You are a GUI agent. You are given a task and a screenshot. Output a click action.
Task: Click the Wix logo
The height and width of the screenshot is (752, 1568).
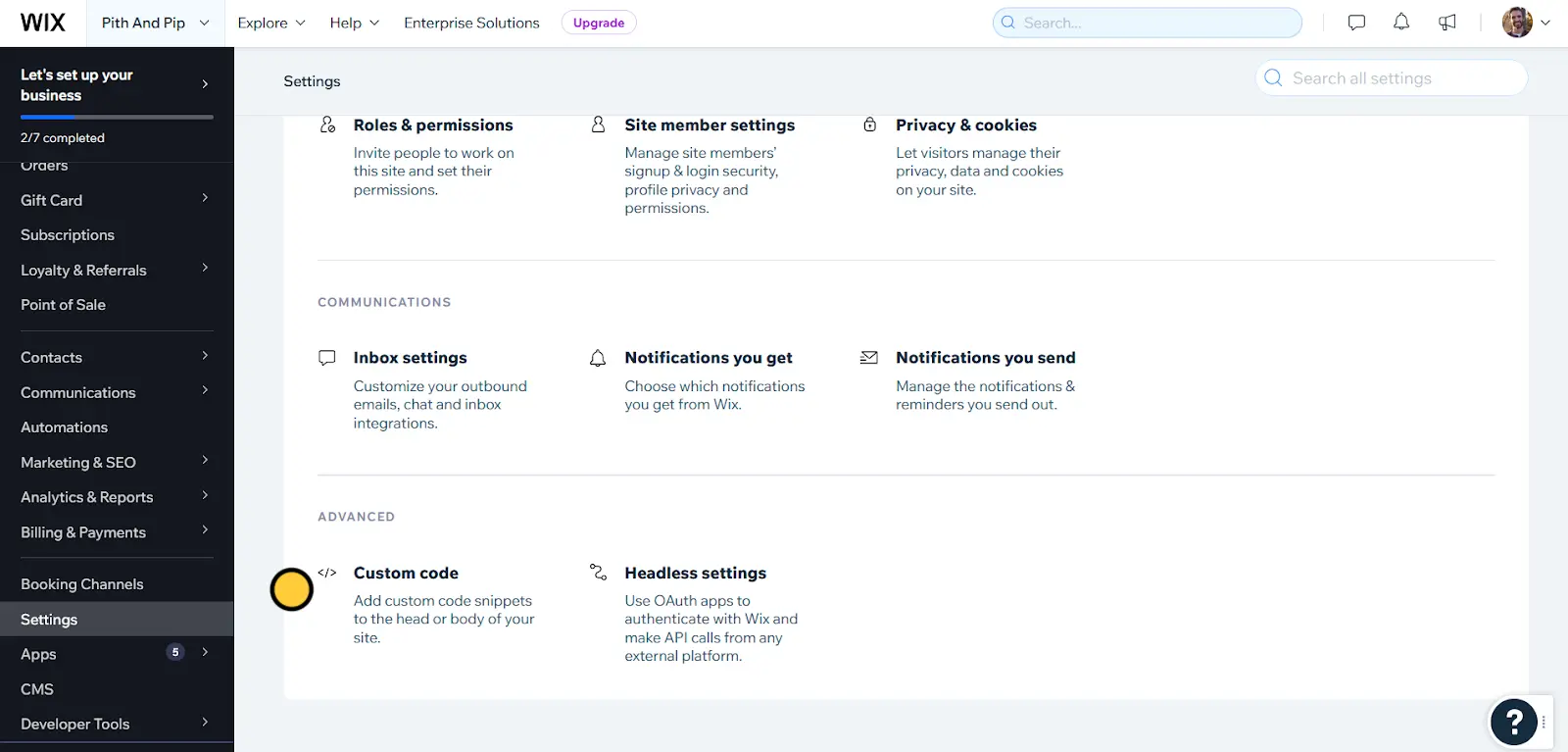tap(43, 23)
